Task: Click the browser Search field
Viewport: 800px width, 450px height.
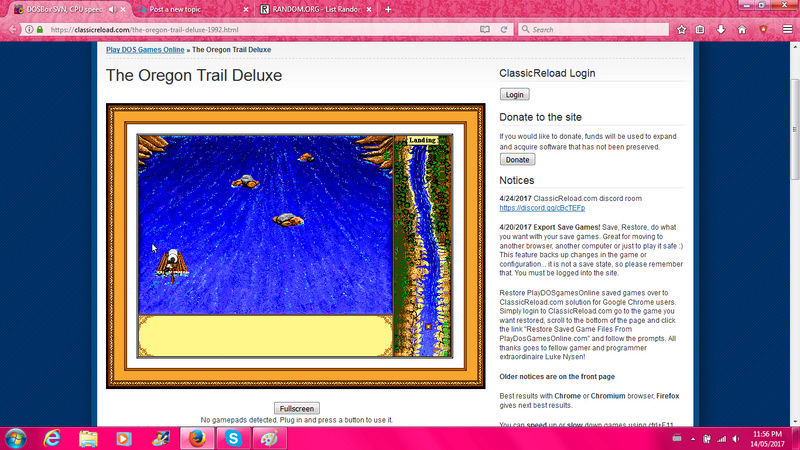Action: pos(593,30)
